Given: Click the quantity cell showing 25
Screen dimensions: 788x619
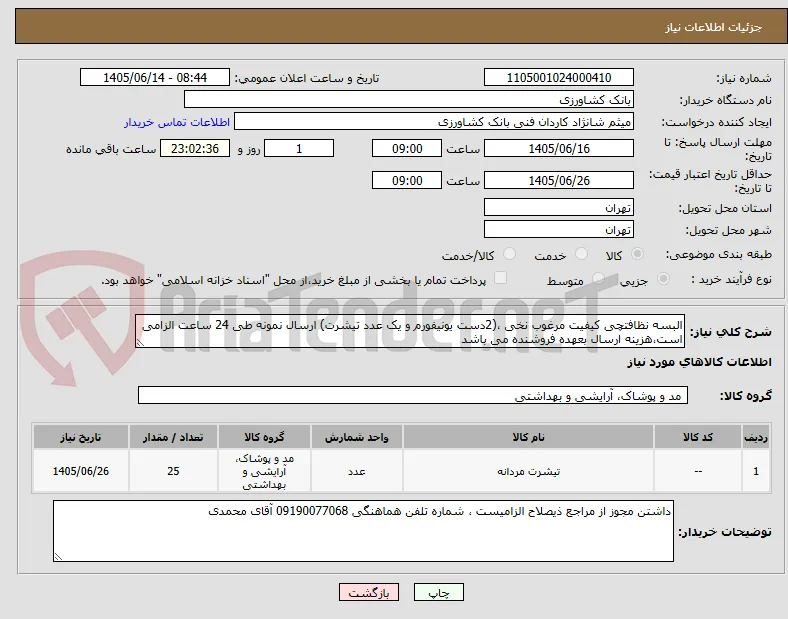Looking at the screenshot, I should [x=173, y=471].
